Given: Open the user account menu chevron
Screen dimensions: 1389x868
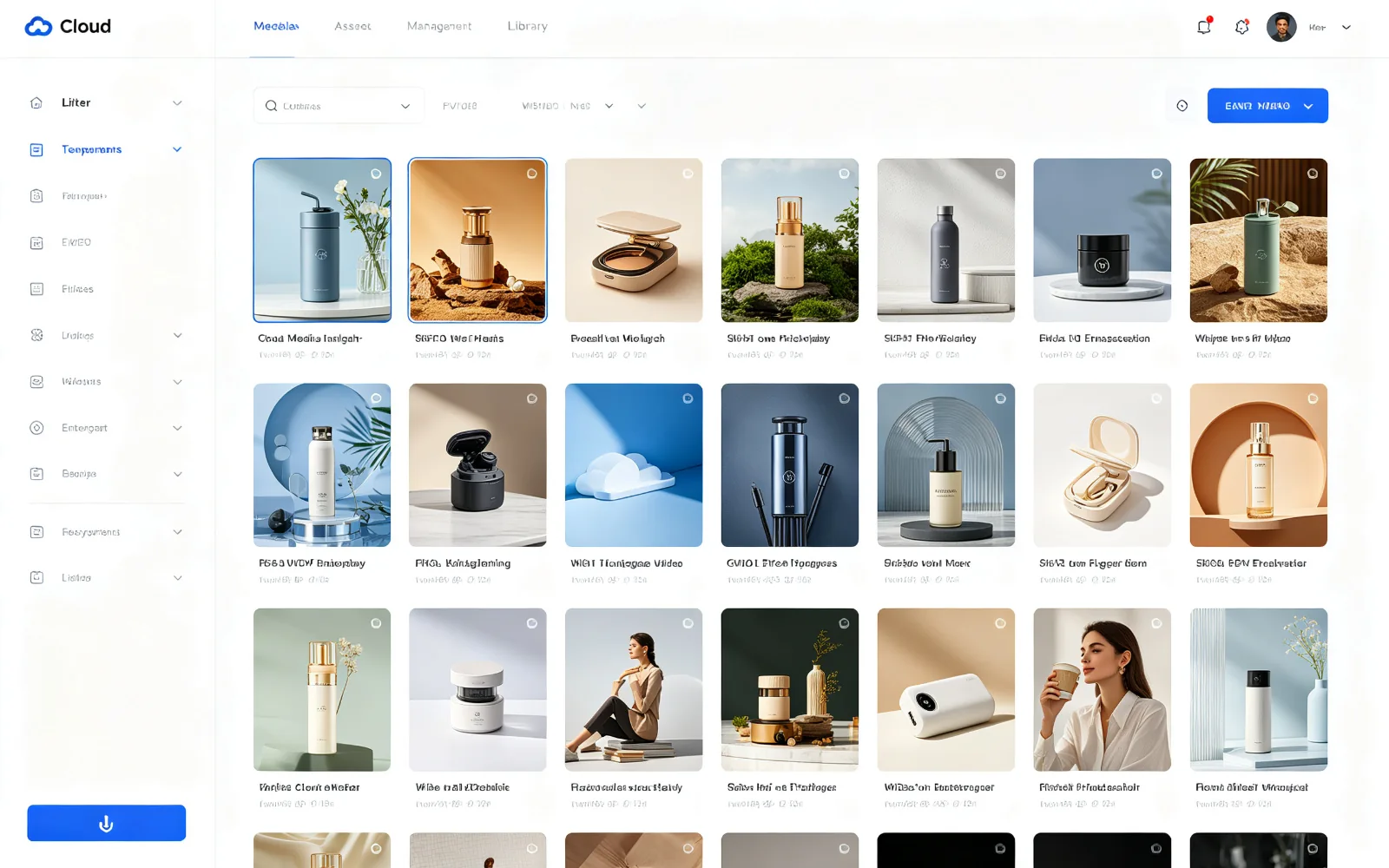Looking at the screenshot, I should click(1346, 27).
